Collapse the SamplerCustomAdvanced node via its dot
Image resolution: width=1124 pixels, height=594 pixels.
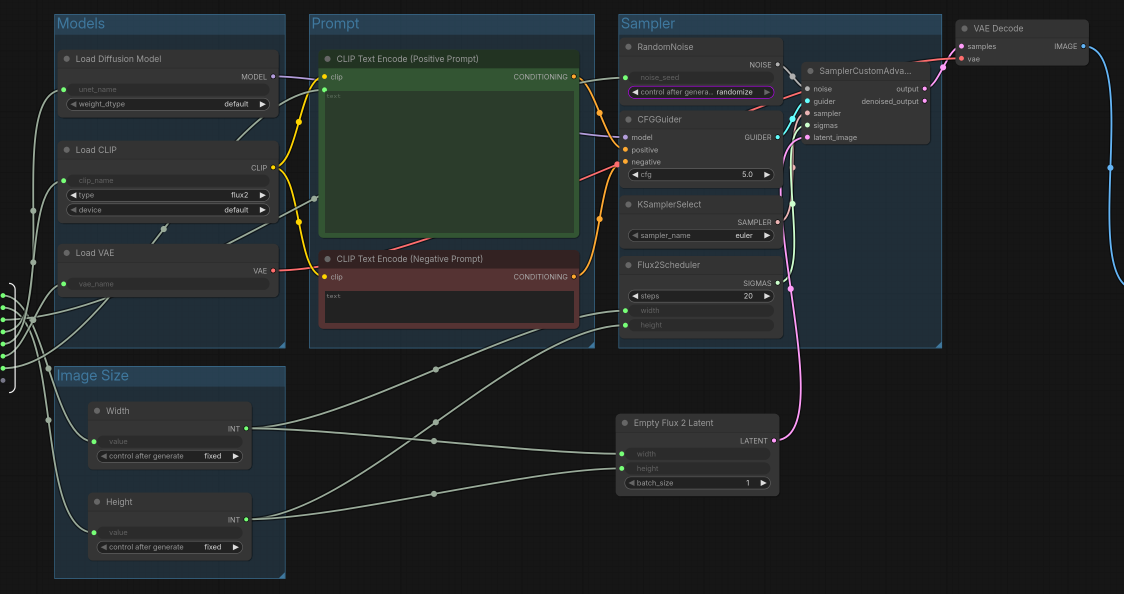[x=811, y=71]
